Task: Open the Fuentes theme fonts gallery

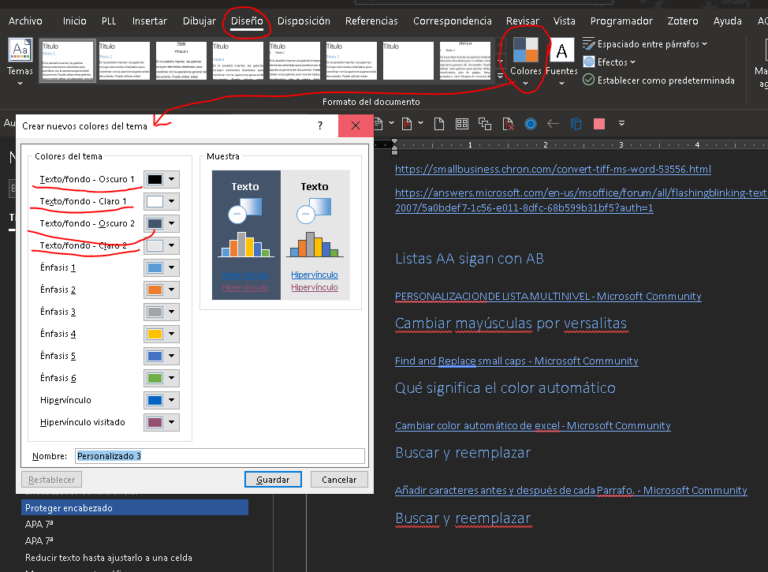Action: 562,59
